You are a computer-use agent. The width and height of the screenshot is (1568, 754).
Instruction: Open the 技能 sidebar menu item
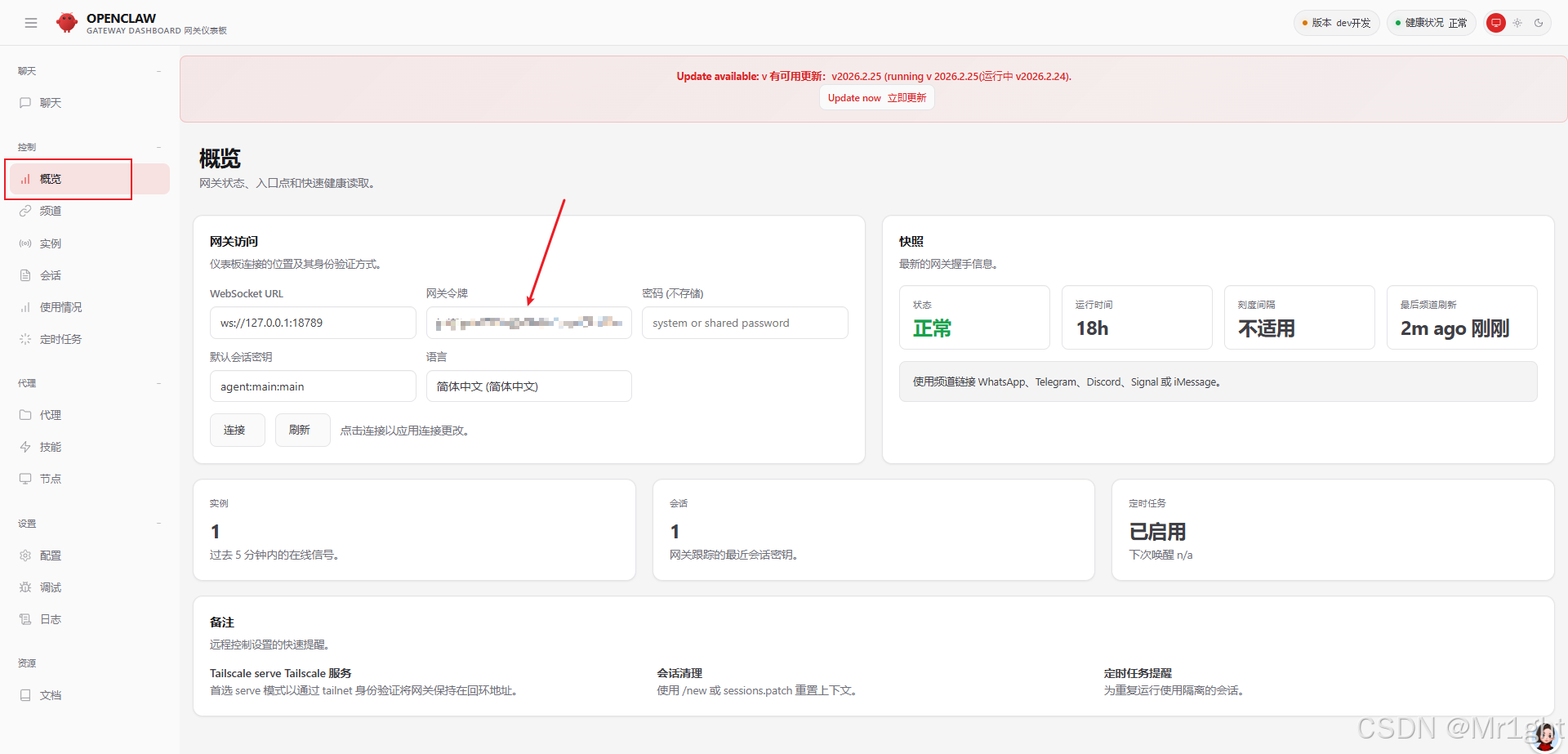(90, 447)
